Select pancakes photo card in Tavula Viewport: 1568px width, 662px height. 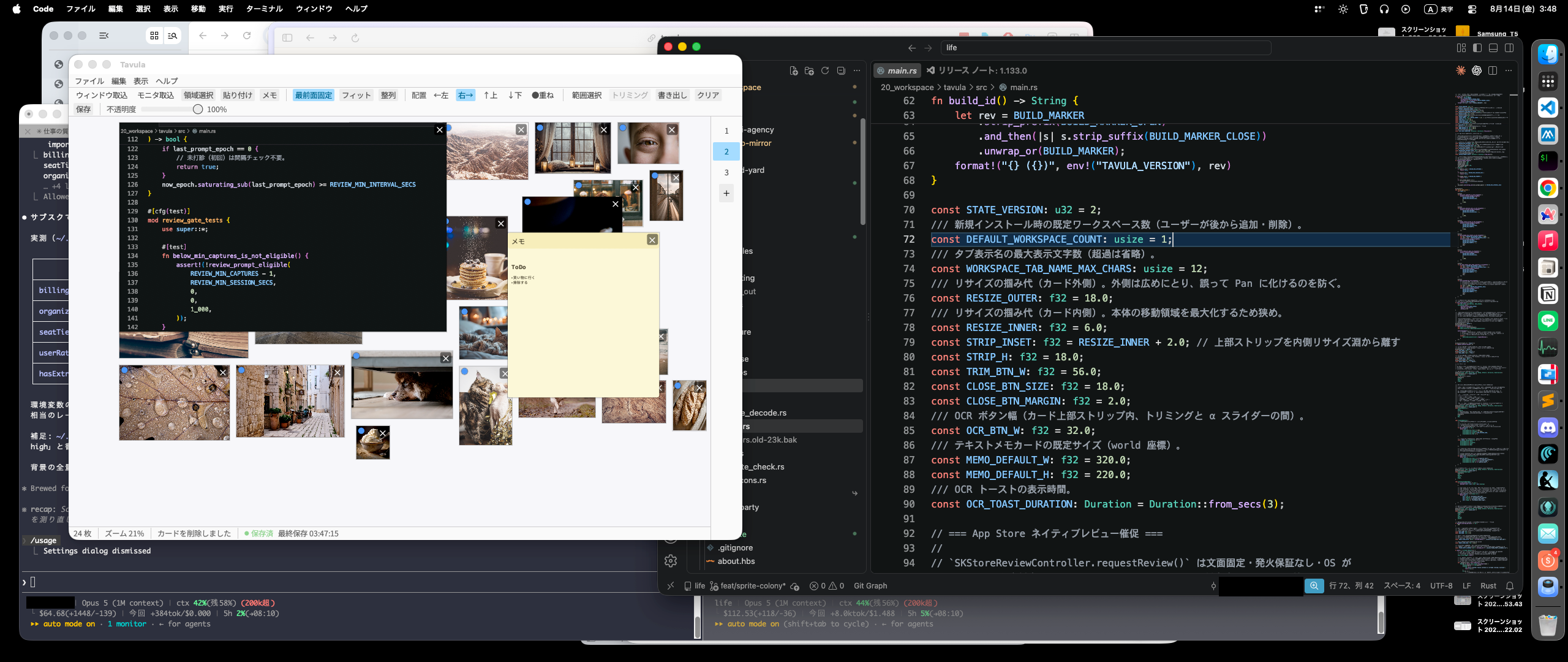(478, 257)
